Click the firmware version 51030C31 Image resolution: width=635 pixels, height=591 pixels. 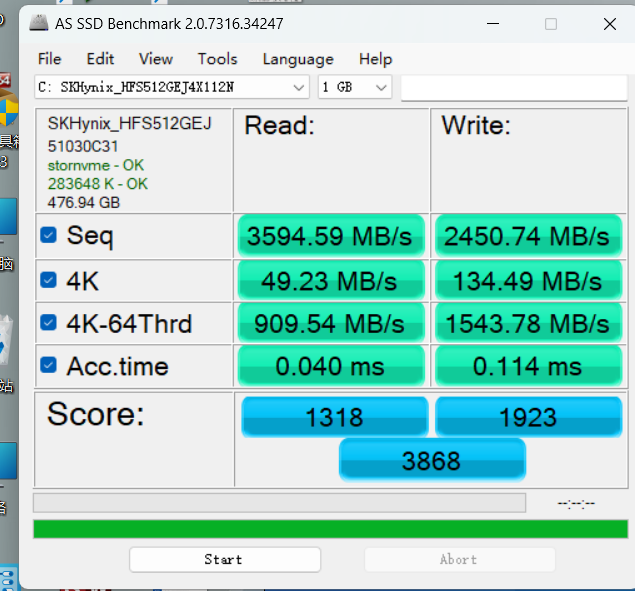(x=83, y=146)
